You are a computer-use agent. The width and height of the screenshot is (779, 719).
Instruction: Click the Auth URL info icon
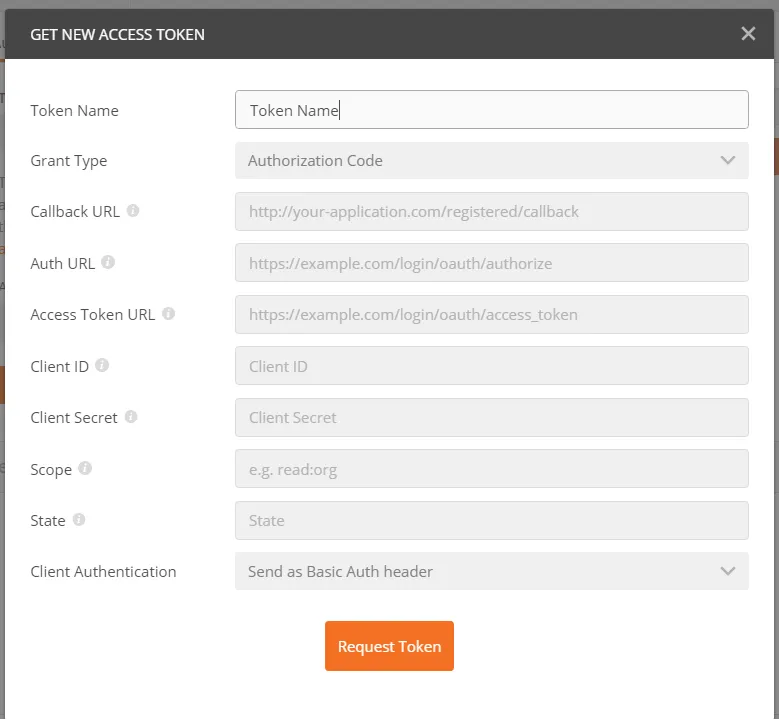(108, 263)
